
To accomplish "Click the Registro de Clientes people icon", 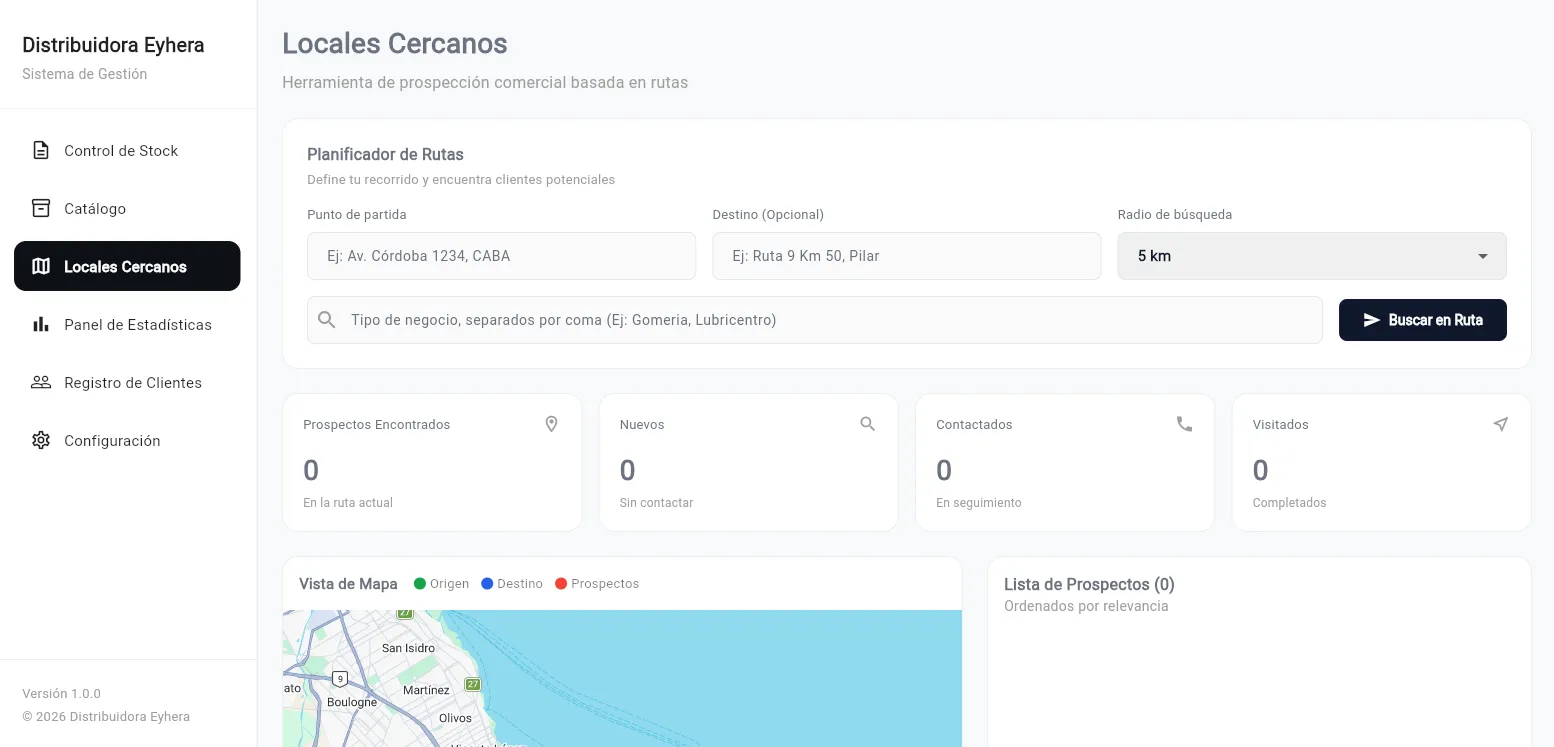I will (41, 383).
